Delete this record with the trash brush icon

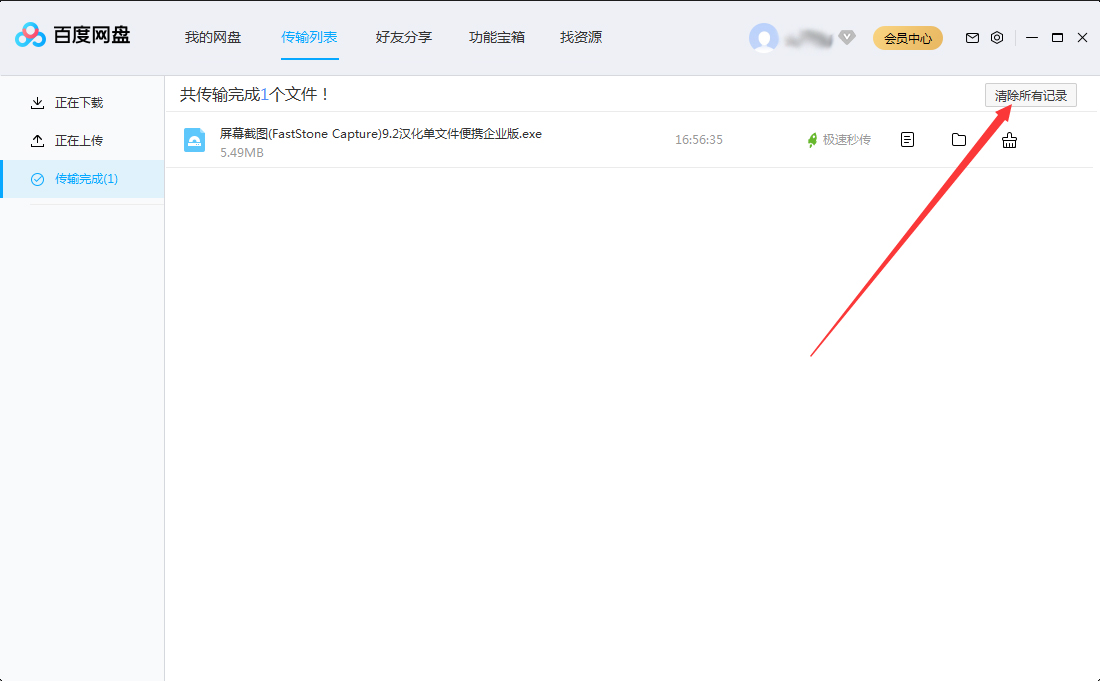[1009, 140]
